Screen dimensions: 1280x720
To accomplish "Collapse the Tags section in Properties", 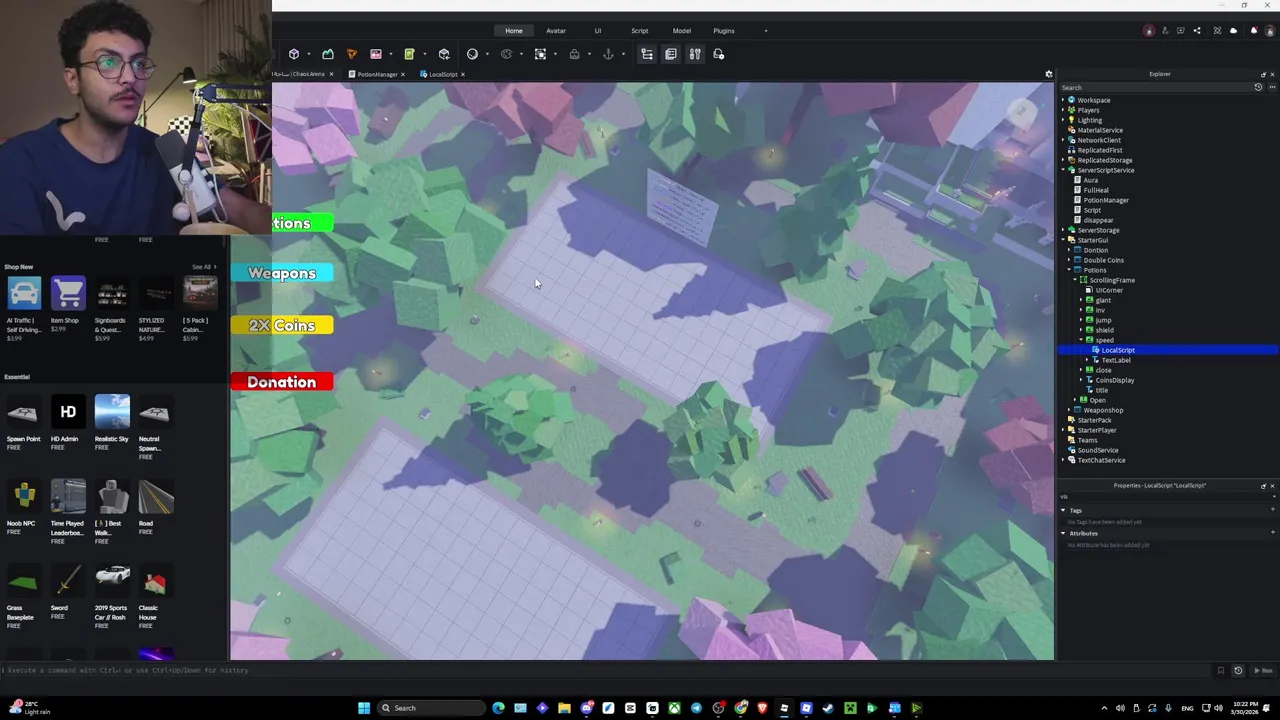I will tap(1063, 510).
